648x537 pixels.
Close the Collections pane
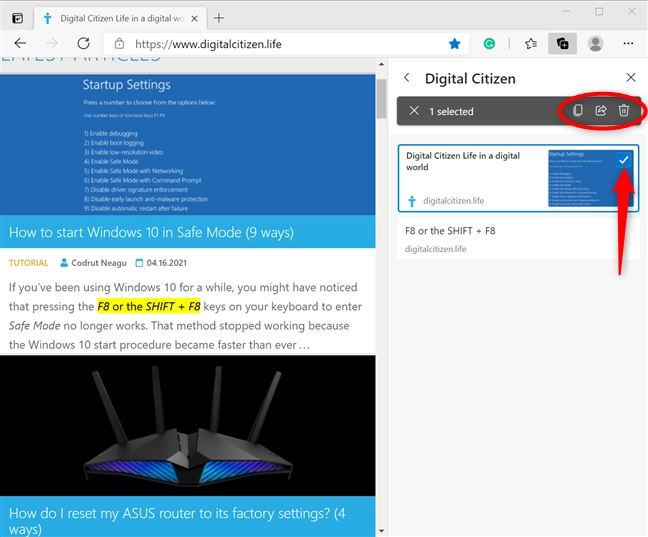pyautogui.click(x=631, y=77)
